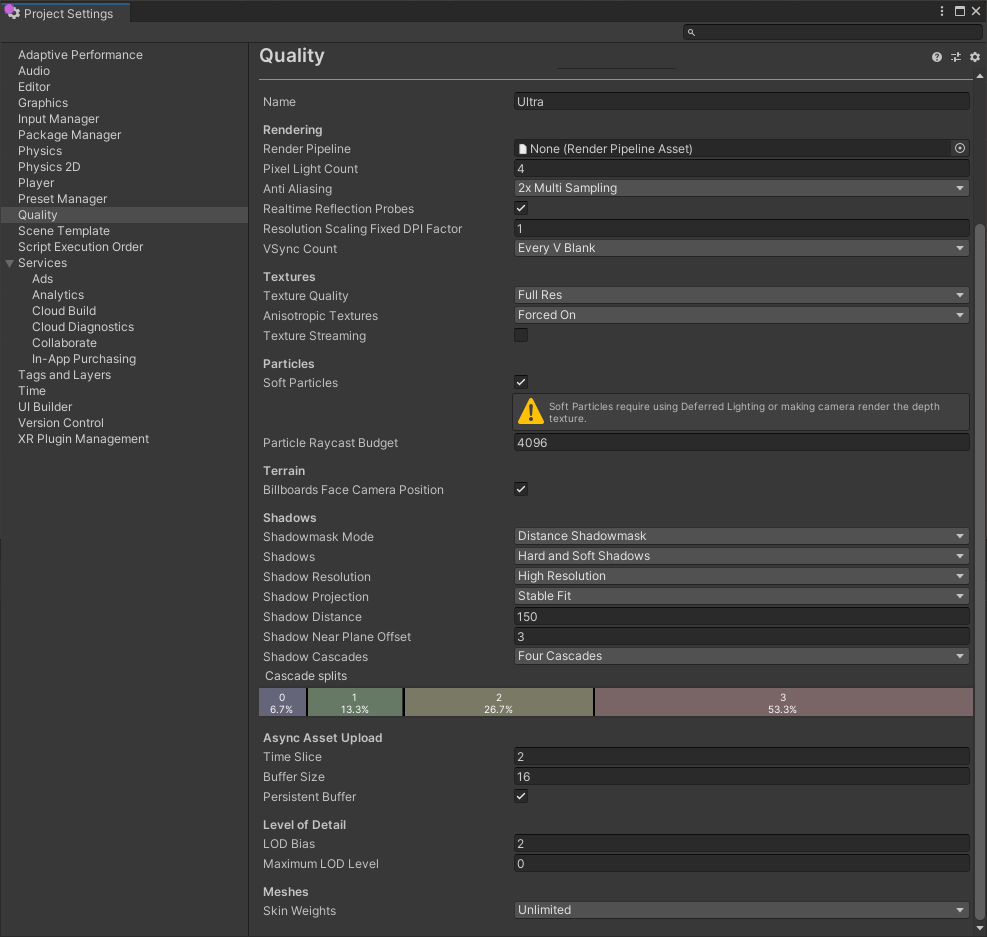Open the three-dot window menu

coord(943,10)
